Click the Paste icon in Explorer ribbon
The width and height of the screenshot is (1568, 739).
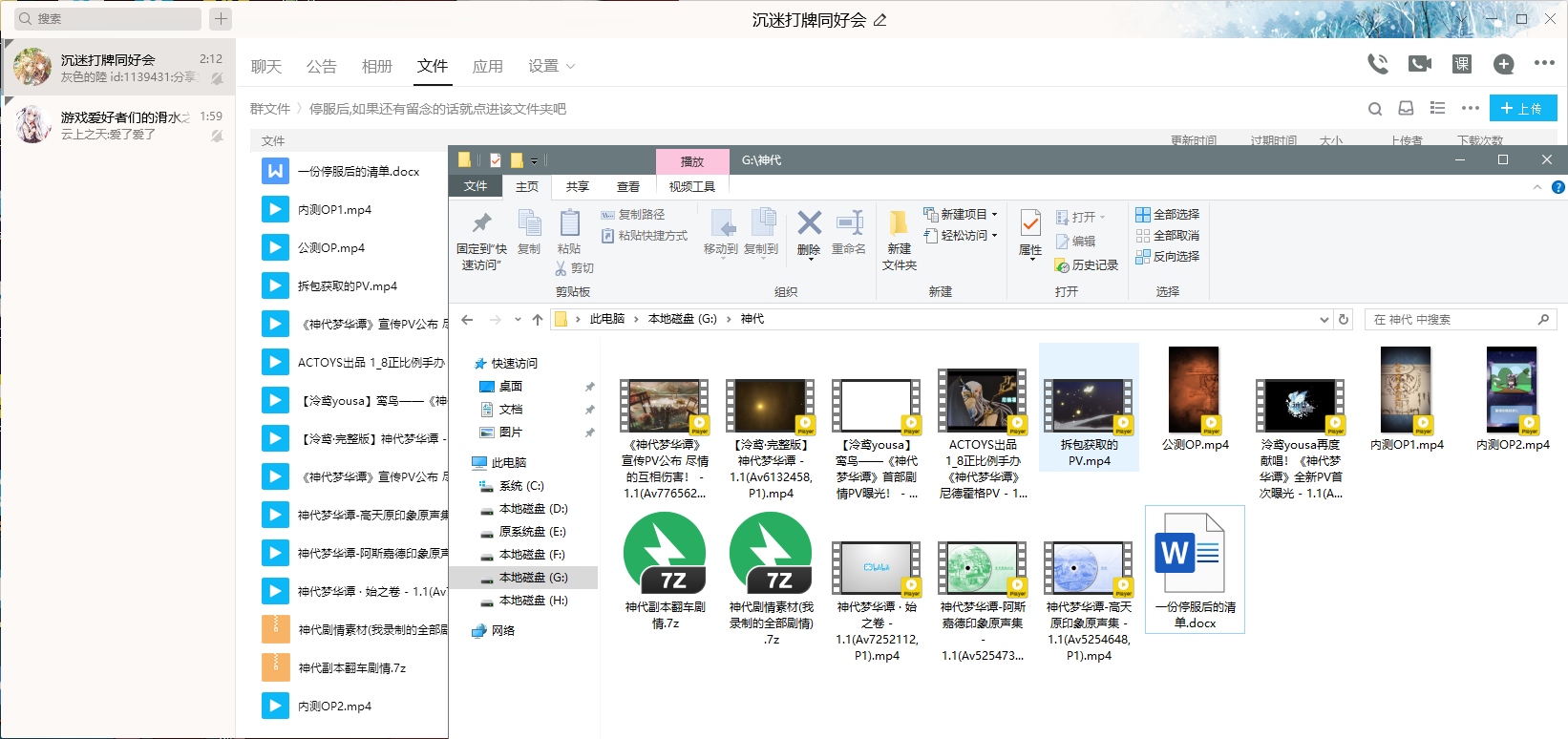coord(569,232)
